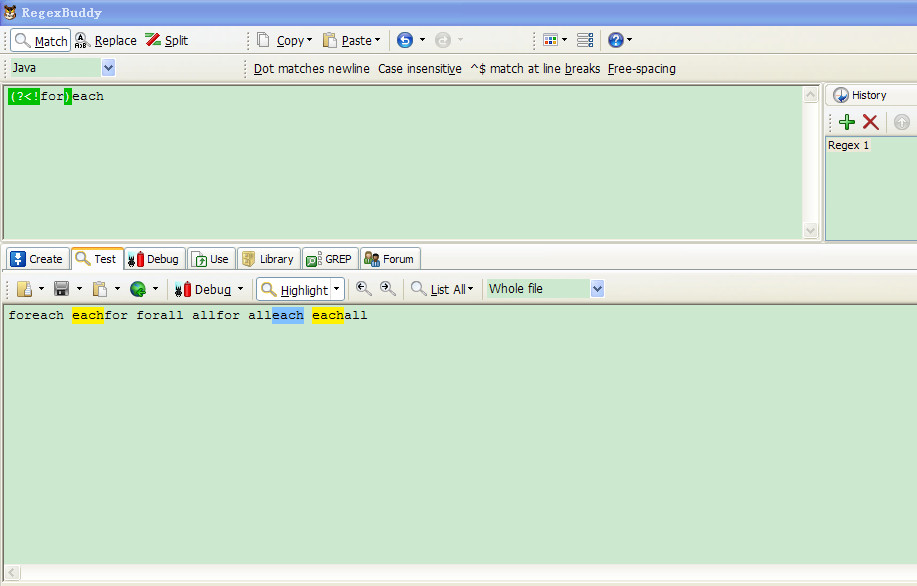Open the Undo dropdown arrow
This screenshot has height=586, width=917.
[x=422, y=40]
